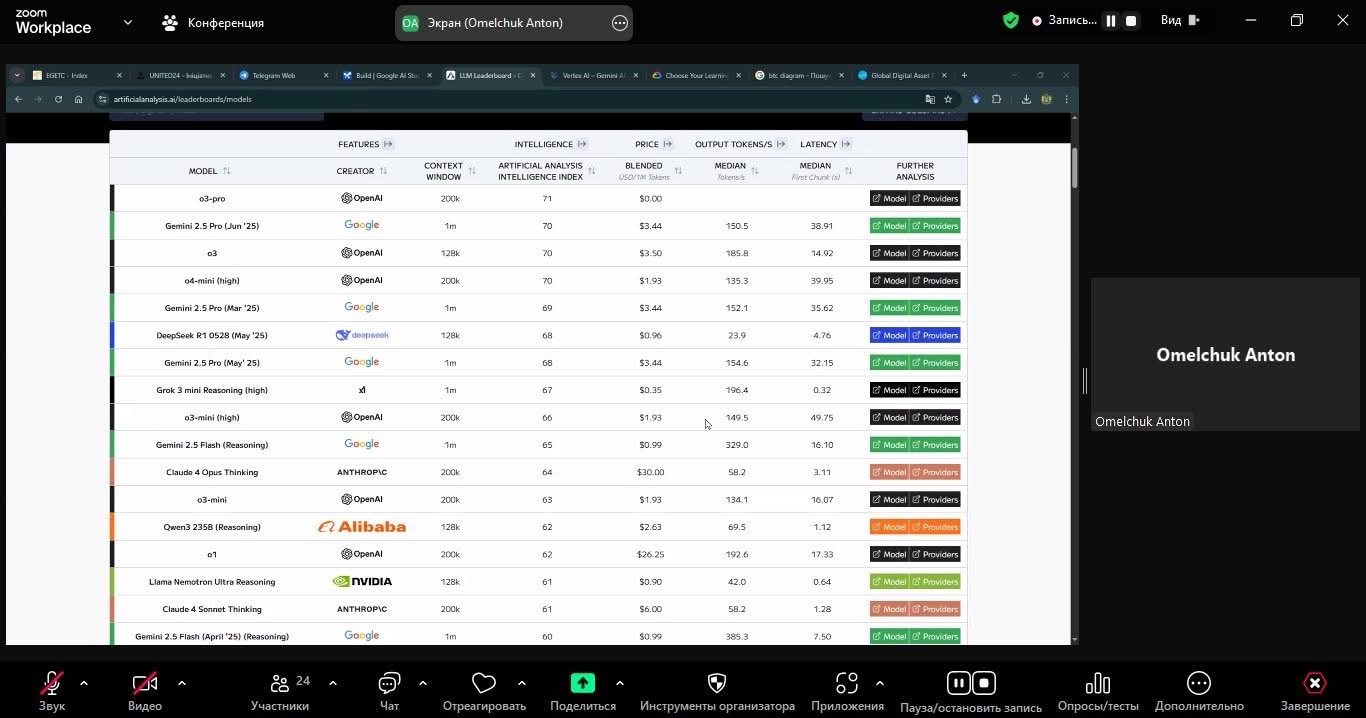Open Инструменты организатора shield icon
Screen dimensions: 1366x718
[717, 684]
